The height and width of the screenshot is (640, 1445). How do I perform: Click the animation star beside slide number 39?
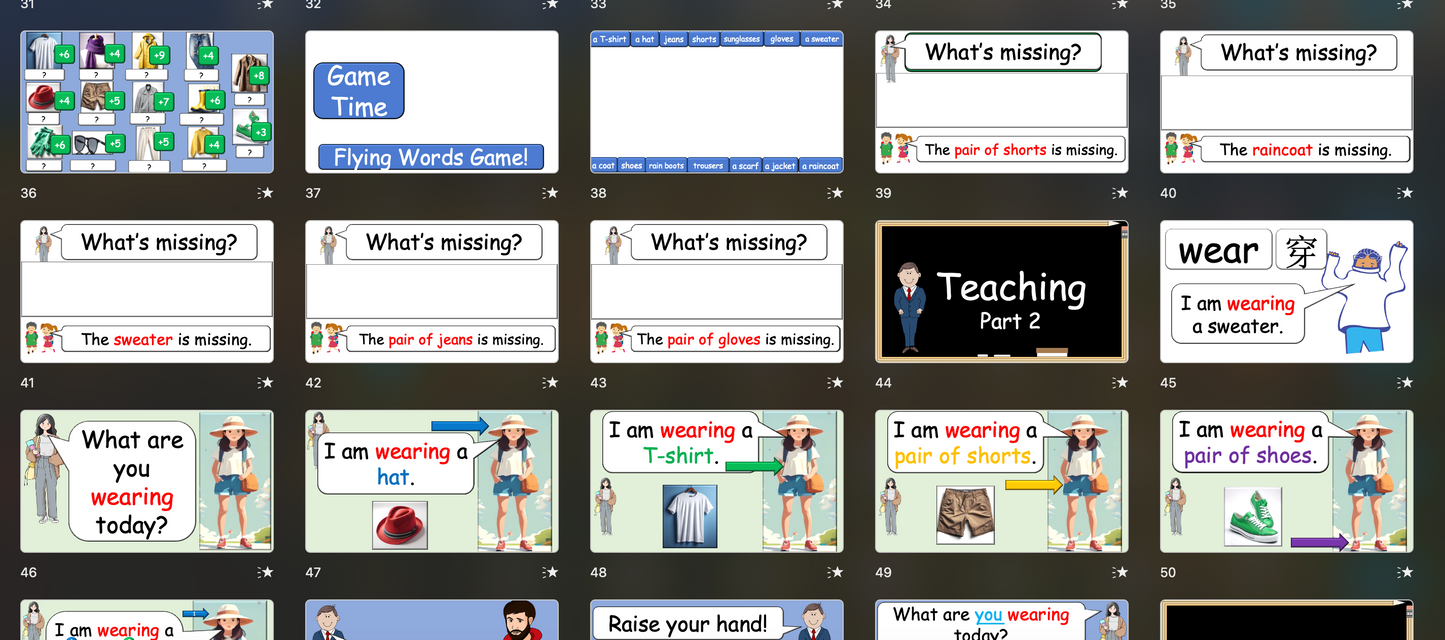click(1120, 193)
